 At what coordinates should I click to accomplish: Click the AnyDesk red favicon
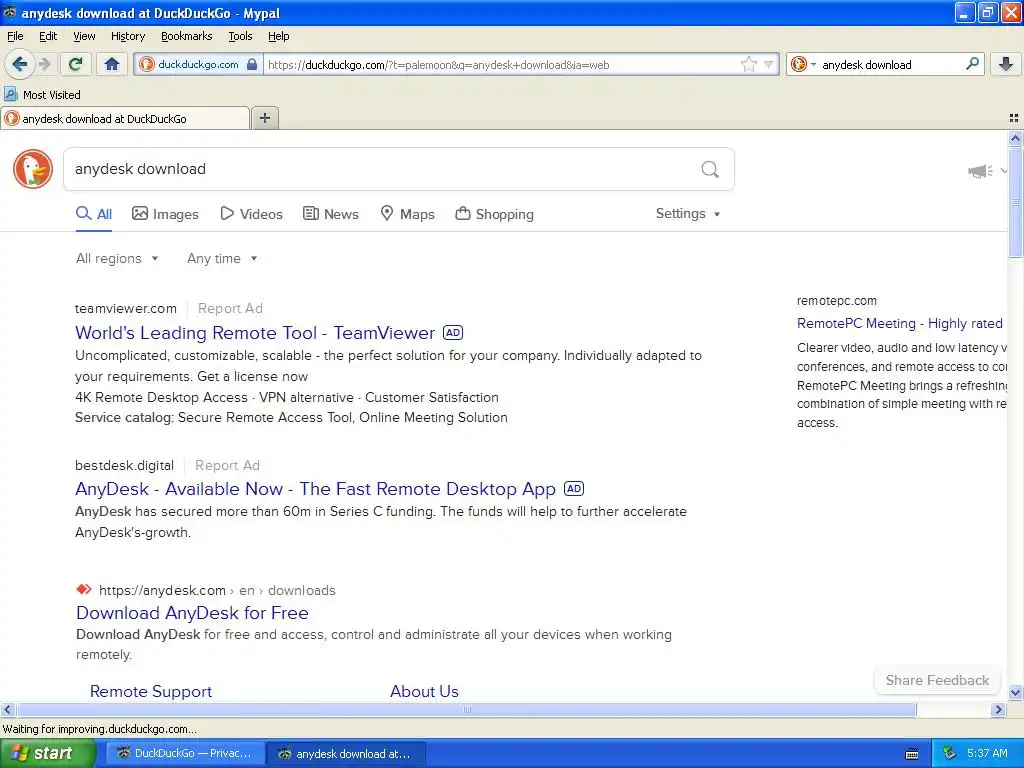84,590
